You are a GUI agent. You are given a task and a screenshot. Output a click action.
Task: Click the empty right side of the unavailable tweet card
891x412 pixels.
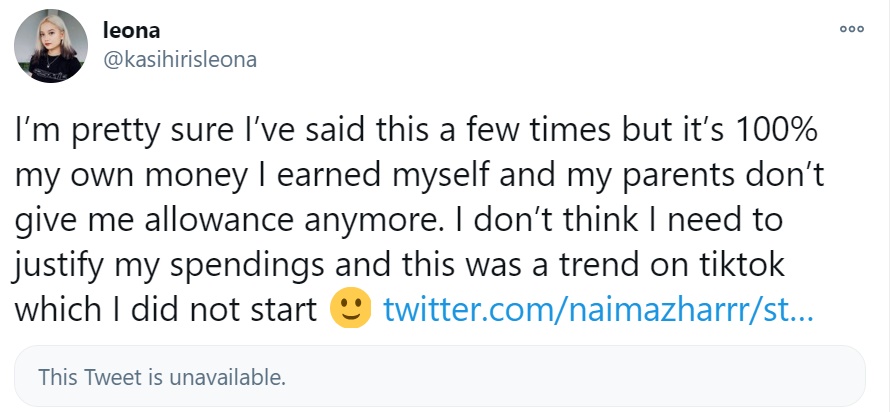point(625,376)
